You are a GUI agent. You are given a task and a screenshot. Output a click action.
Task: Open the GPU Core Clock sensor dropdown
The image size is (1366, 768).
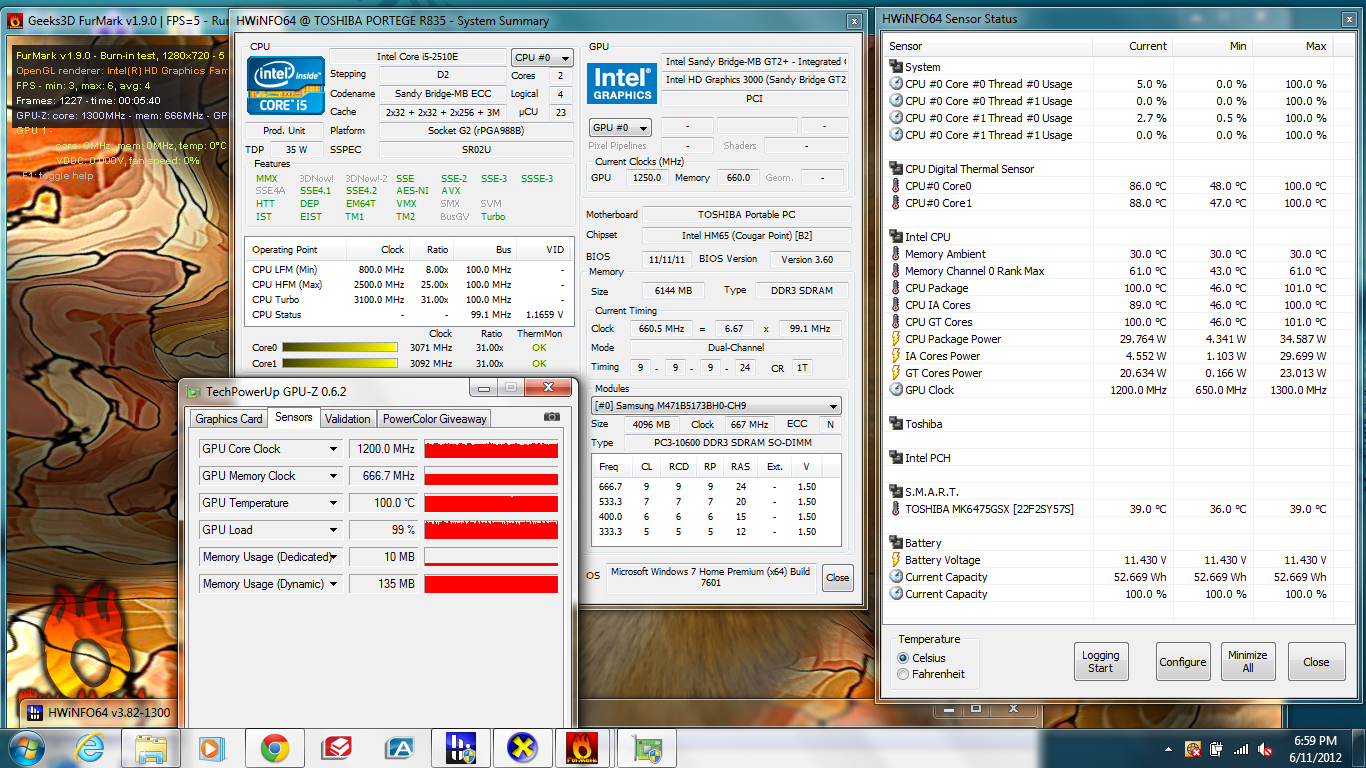click(x=332, y=449)
